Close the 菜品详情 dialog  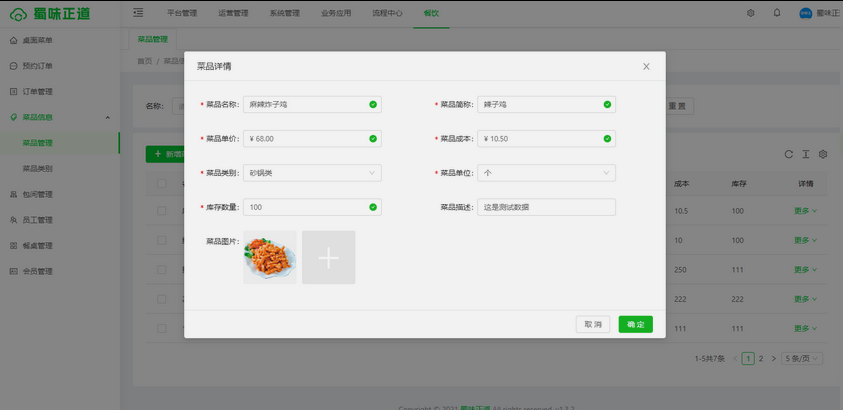pos(646,67)
